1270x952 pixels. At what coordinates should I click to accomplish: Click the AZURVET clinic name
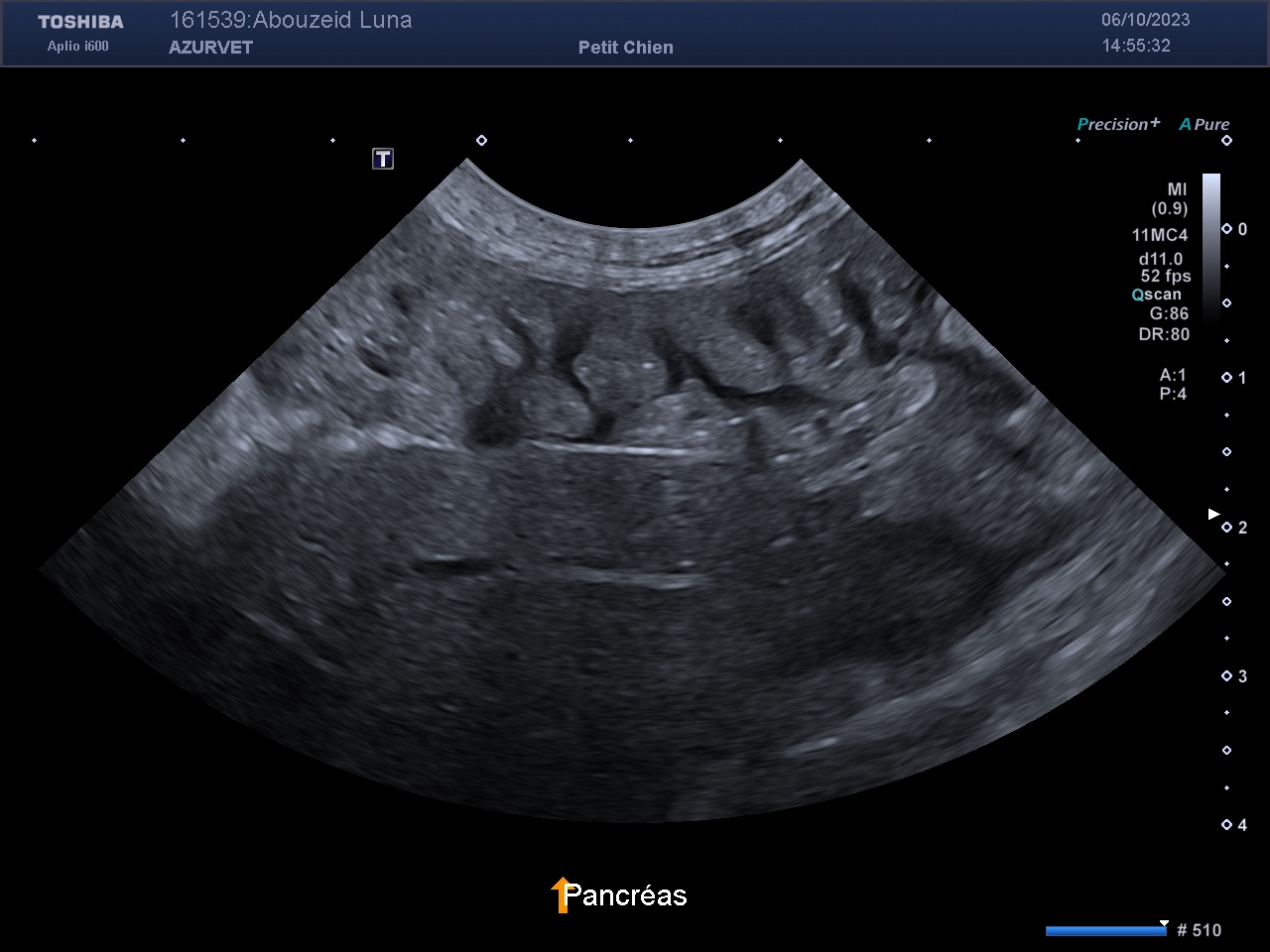(x=210, y=48)
